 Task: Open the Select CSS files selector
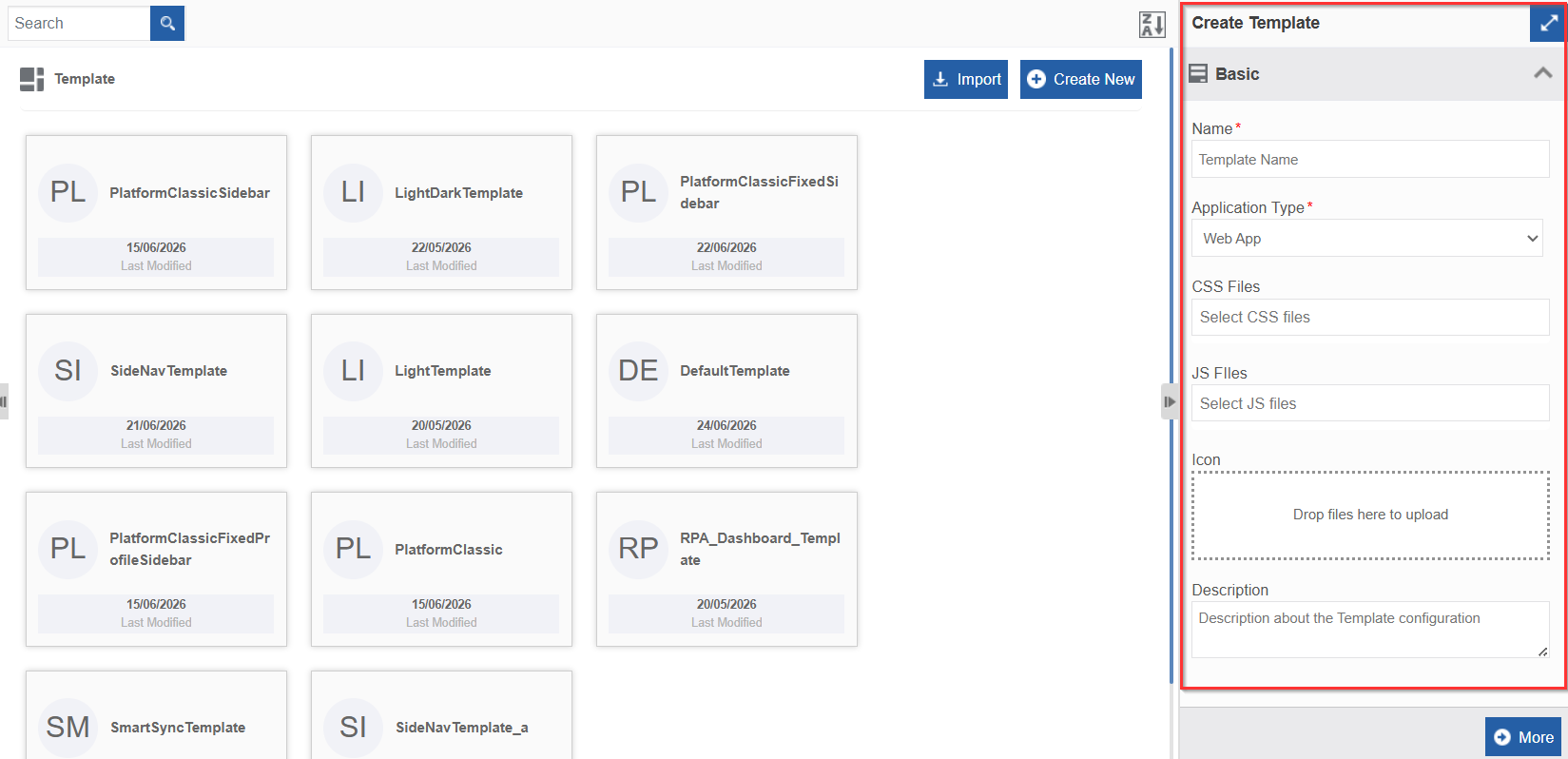click(1370, 317)
